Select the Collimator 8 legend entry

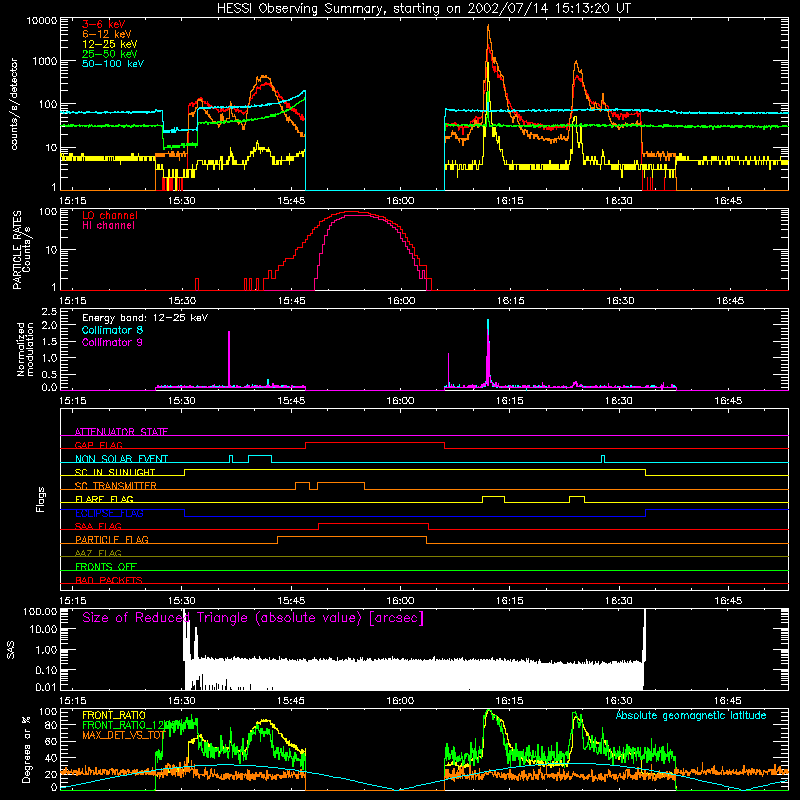point(112,330)
